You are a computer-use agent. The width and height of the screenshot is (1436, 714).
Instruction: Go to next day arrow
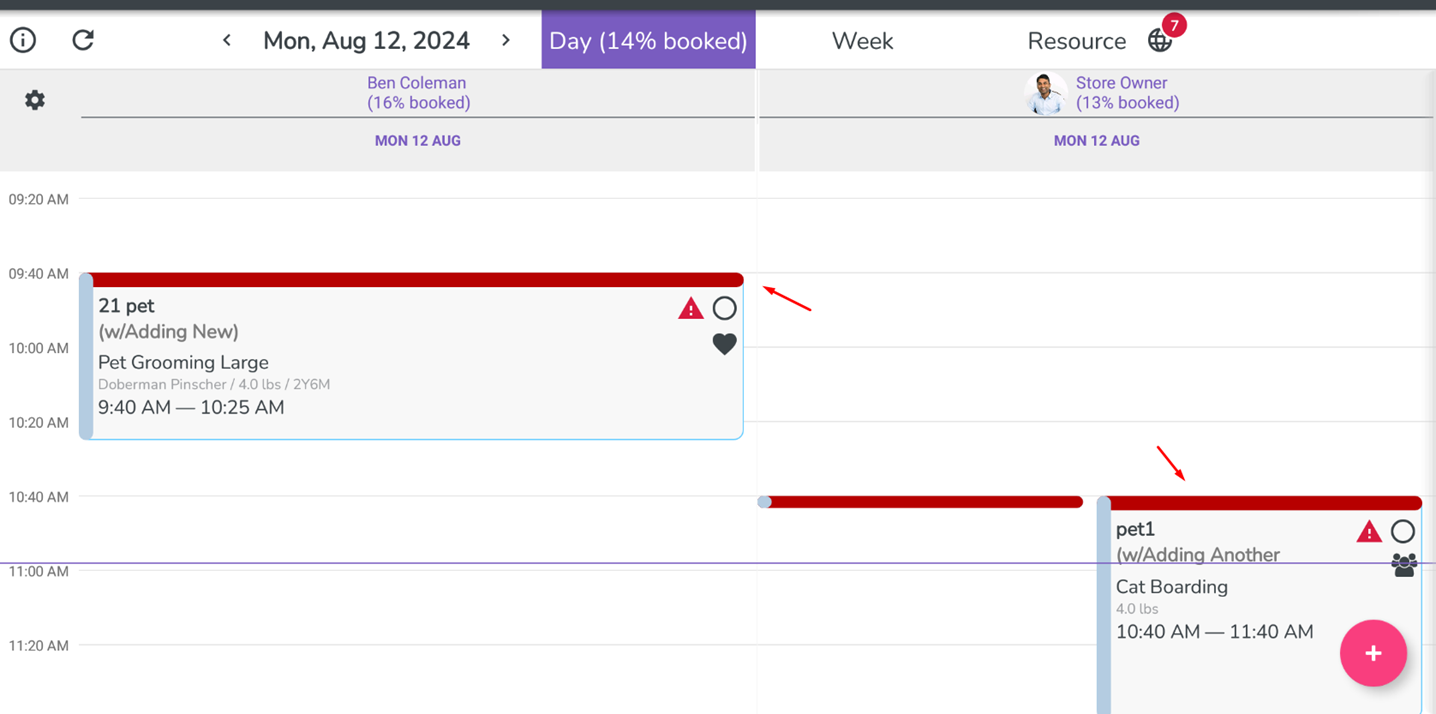(506, 40)
